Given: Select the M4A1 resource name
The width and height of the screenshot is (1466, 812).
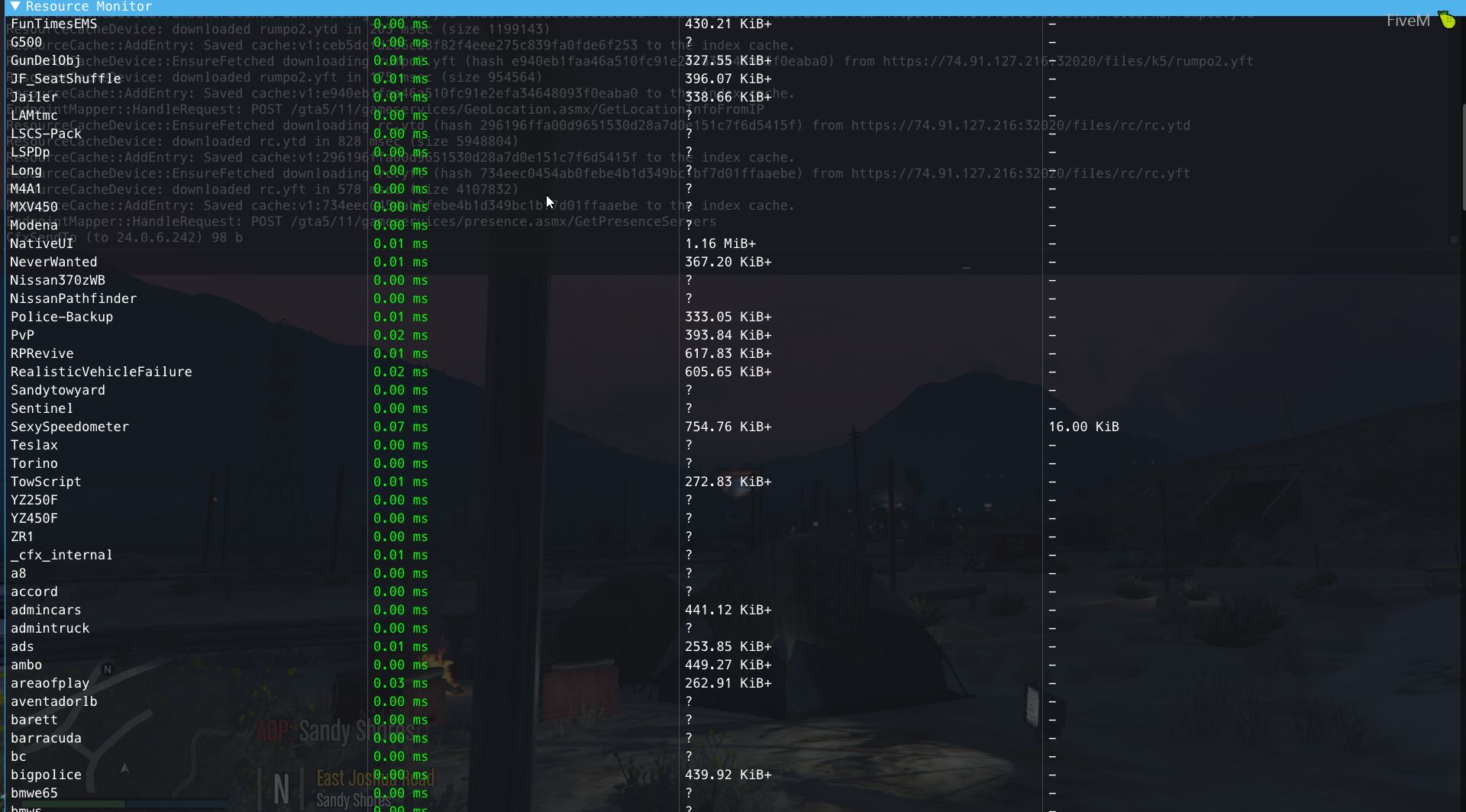Looking at the screenshot, I should 27,188.
